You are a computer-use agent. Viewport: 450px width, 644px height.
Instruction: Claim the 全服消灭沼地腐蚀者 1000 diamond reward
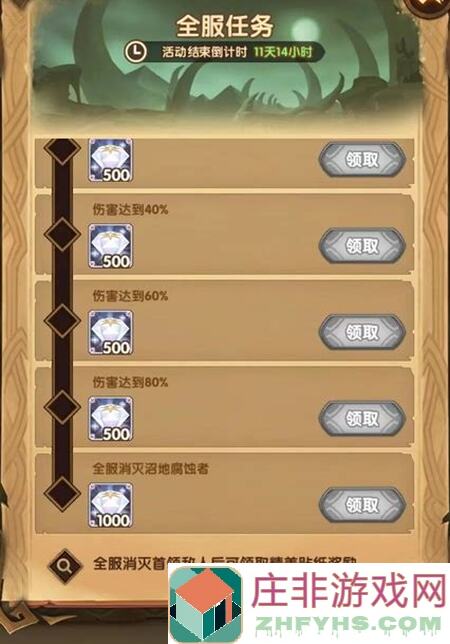point(362,505)
